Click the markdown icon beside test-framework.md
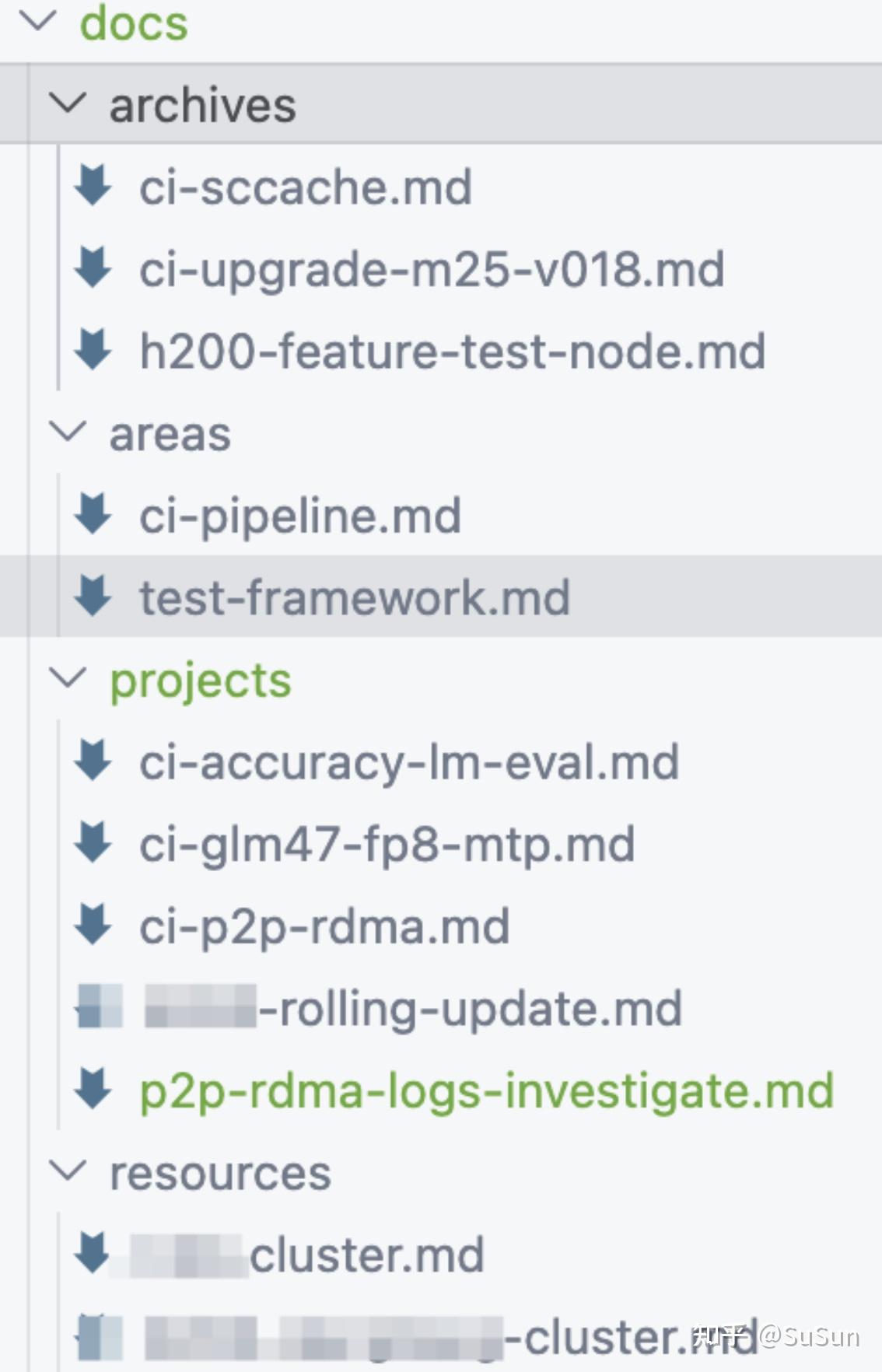This screenshot has width=882, height=1372. 93,597
